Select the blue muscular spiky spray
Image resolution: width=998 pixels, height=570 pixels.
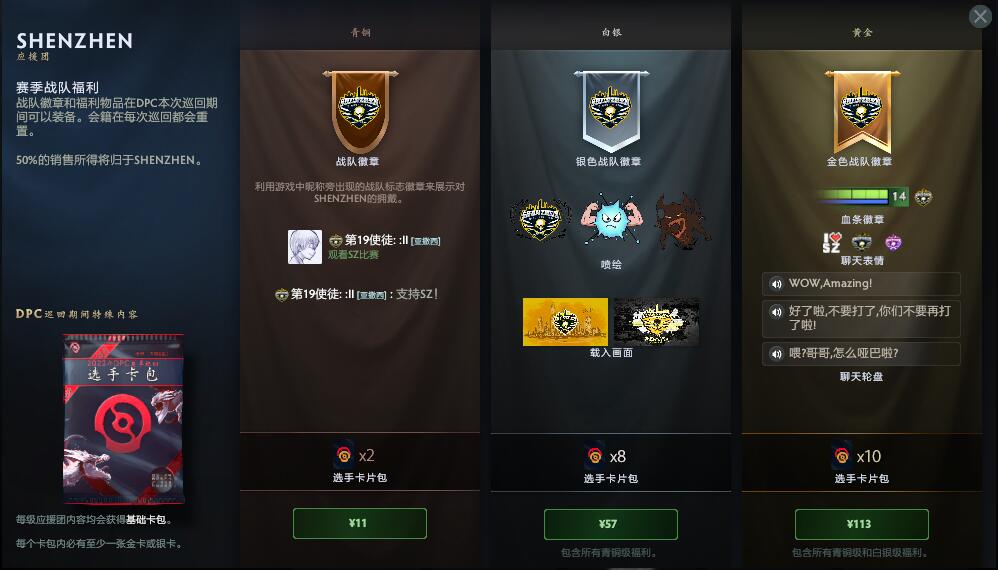point(611,220)
